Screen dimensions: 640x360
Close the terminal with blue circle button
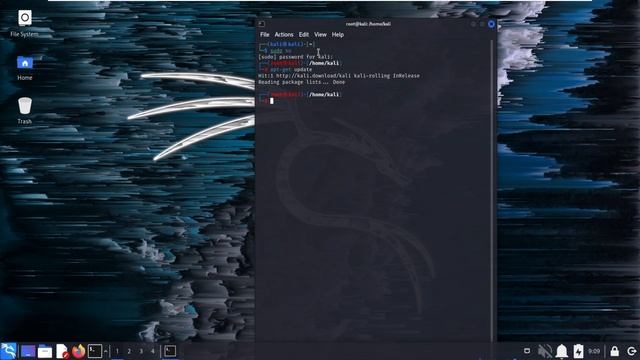pos(491,24)
